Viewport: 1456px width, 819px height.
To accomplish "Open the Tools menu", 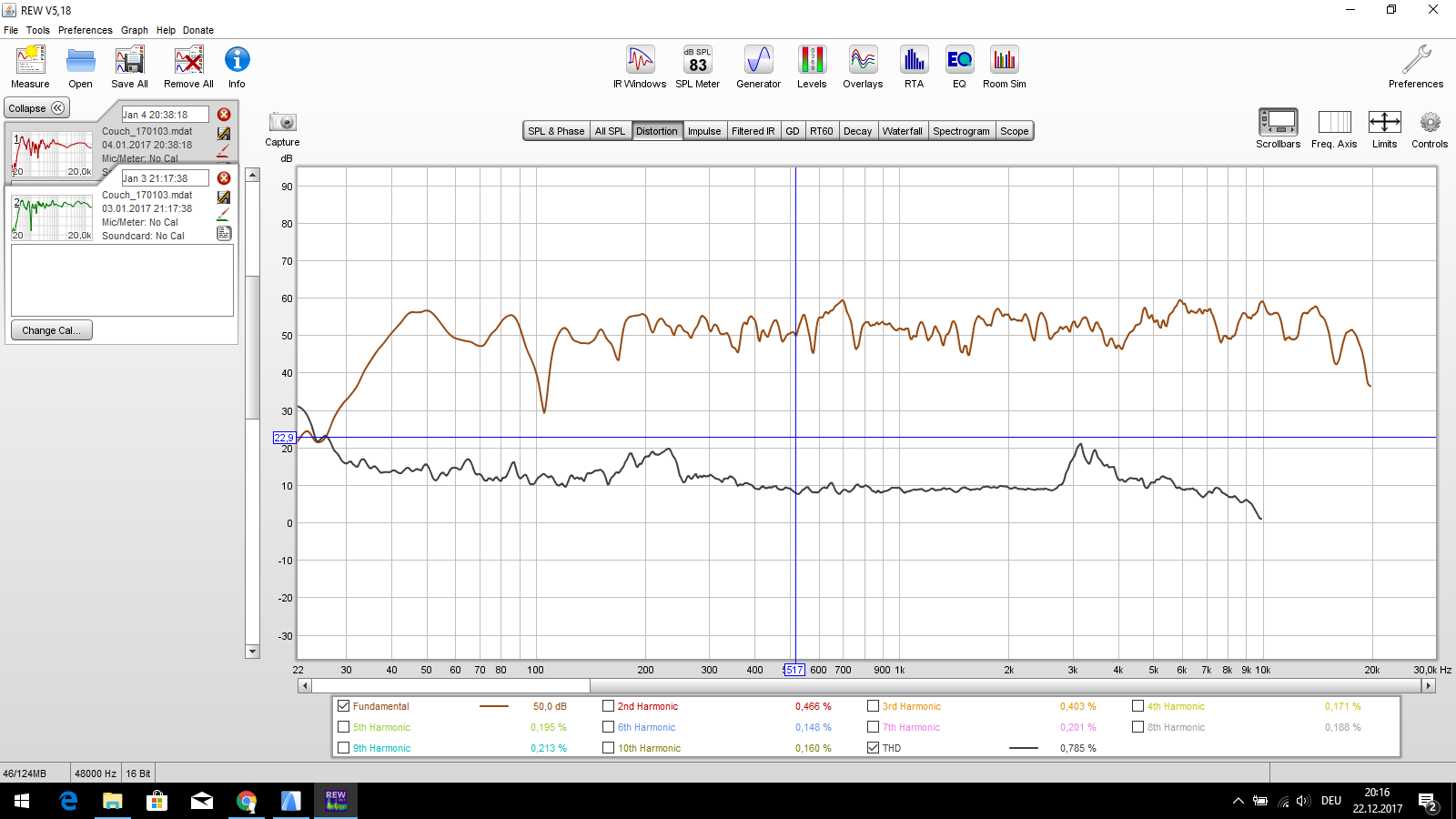I will point(38,30).
